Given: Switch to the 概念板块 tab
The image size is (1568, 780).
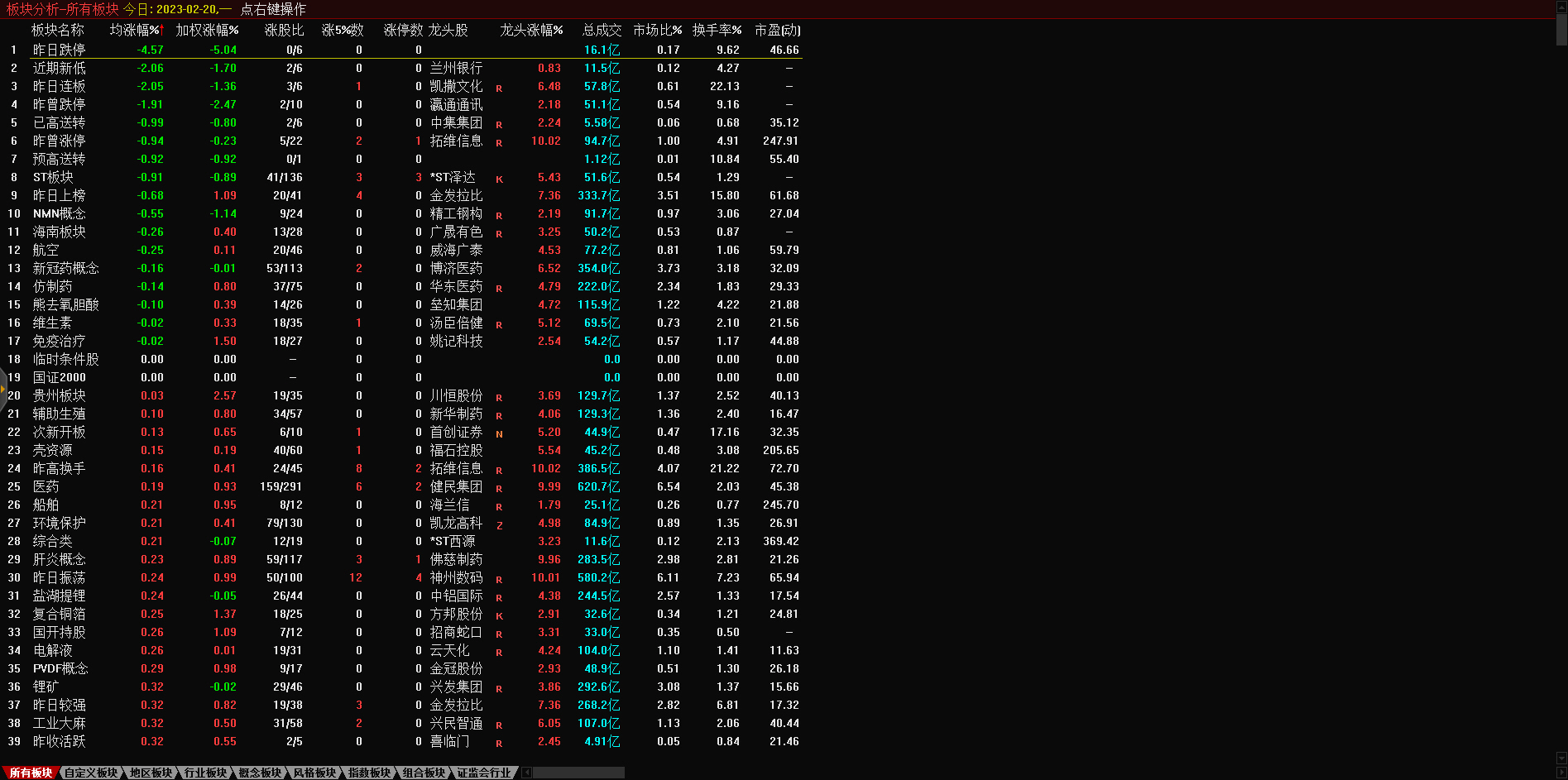Looking at the screenshot, I should coord(260,773).
